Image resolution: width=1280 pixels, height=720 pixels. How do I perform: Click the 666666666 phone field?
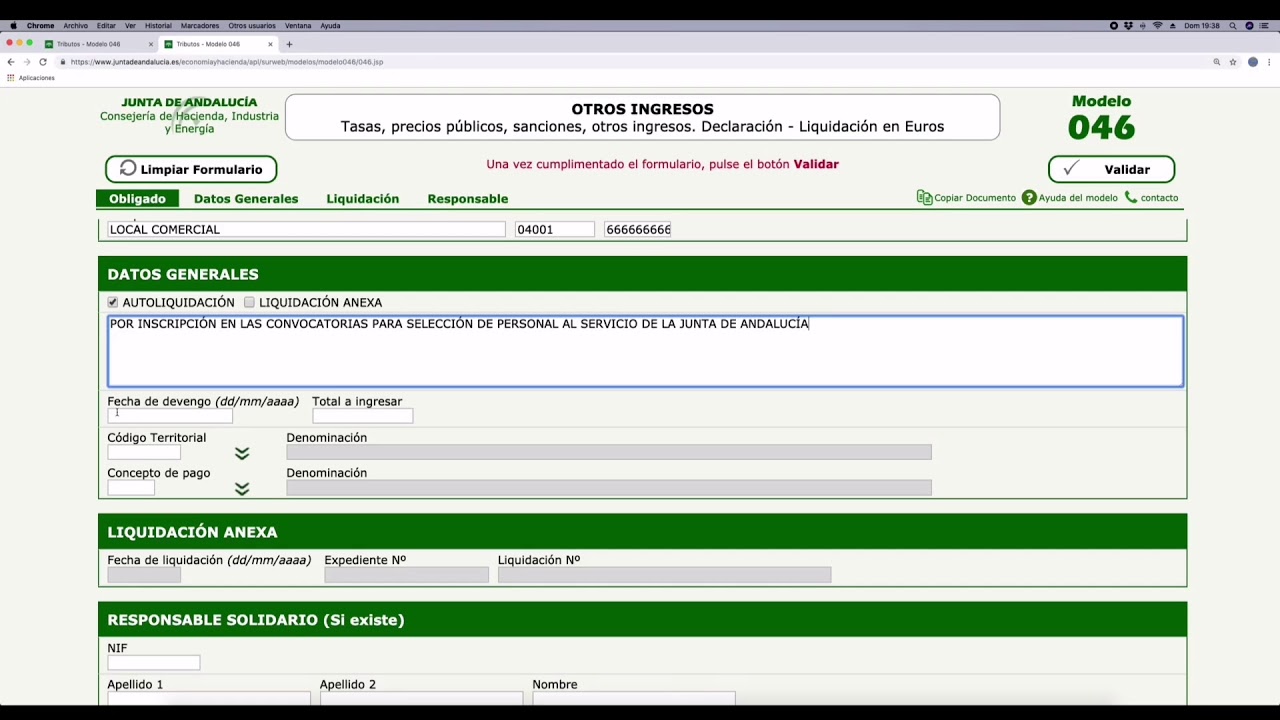tap(638, 229)
